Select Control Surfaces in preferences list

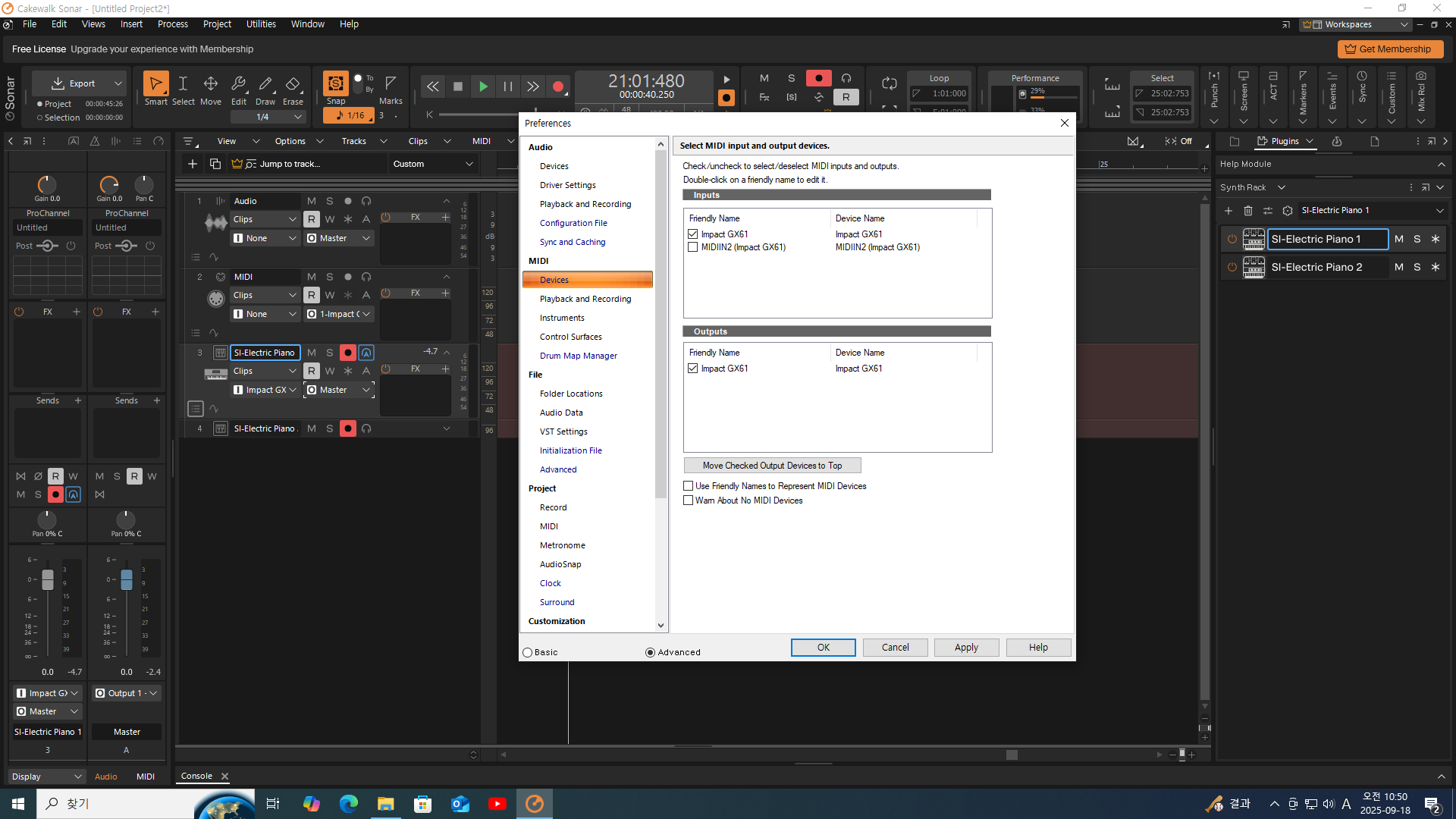tap(570, 337)
